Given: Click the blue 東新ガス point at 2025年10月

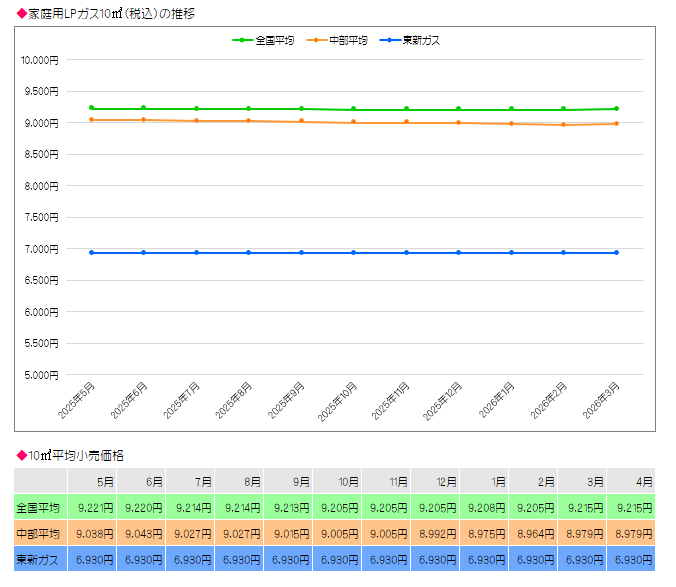Looking at the screenshot, I should (353, 253).
